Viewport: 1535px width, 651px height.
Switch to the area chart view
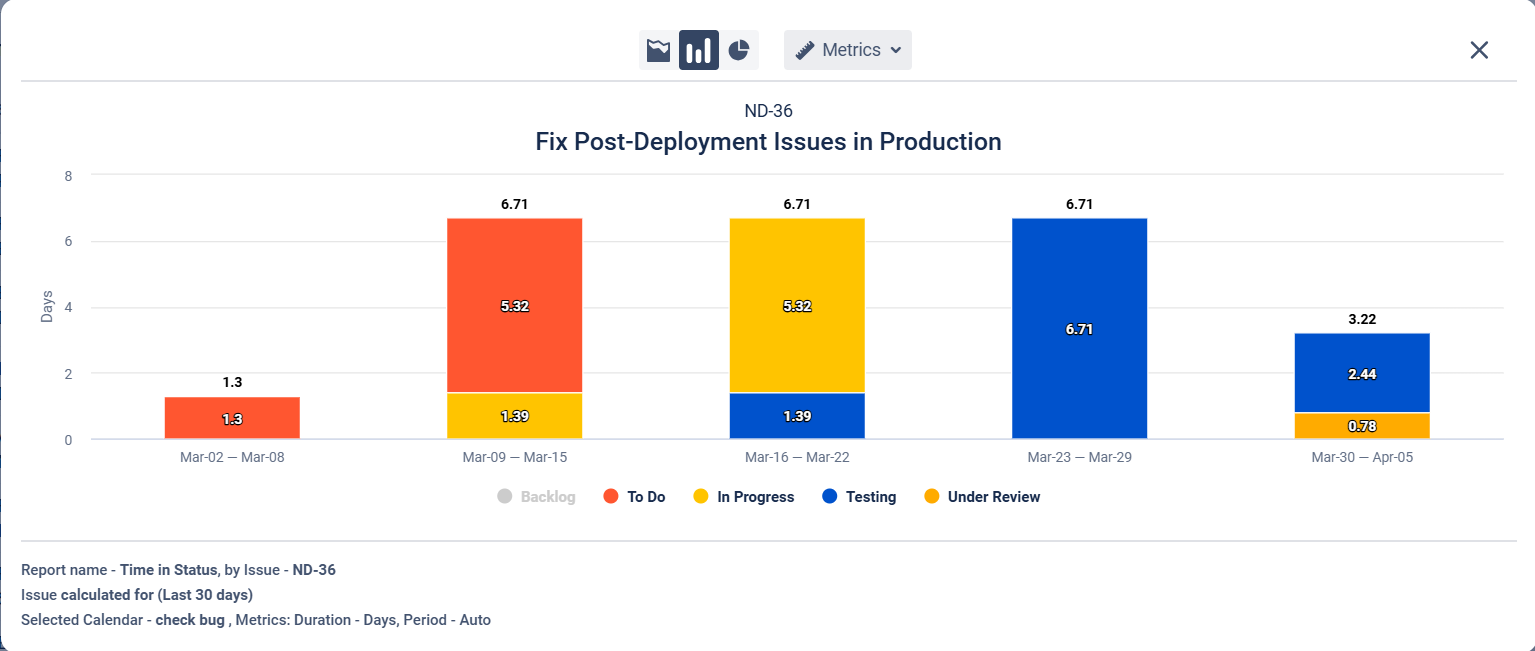tap(658, 50)
